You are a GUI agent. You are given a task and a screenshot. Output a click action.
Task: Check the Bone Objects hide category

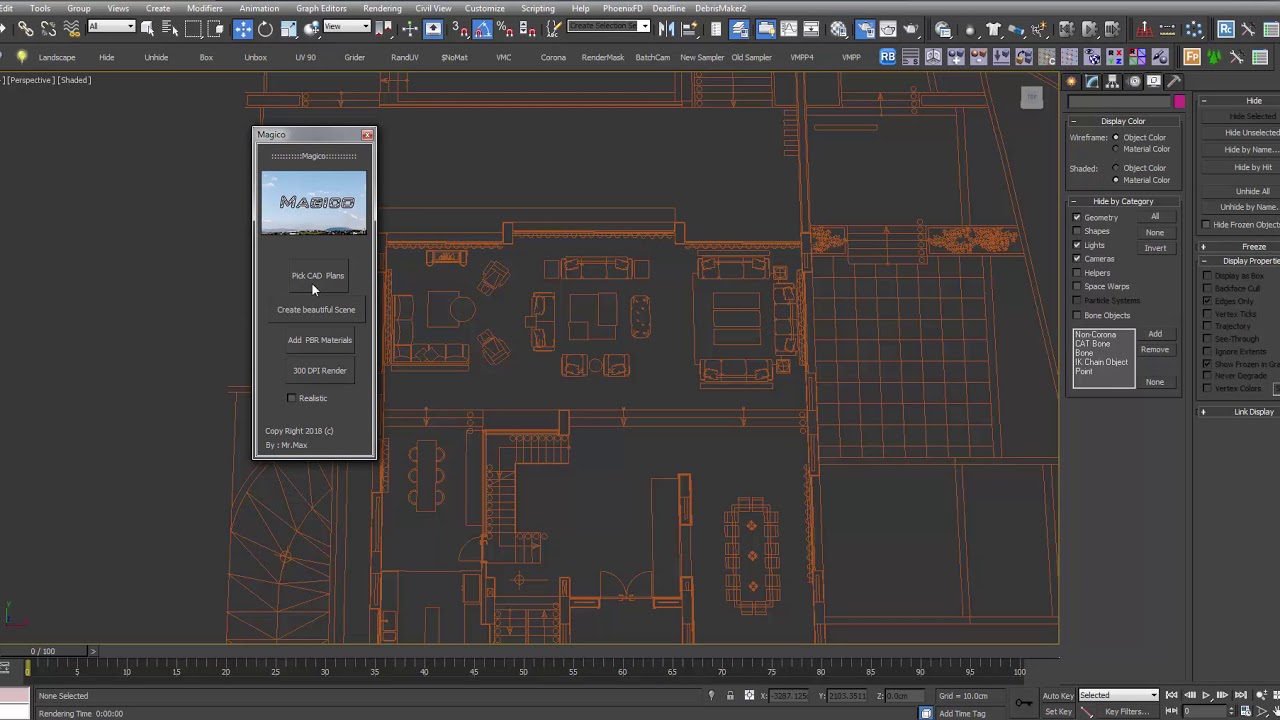[x=1077, y=315]
